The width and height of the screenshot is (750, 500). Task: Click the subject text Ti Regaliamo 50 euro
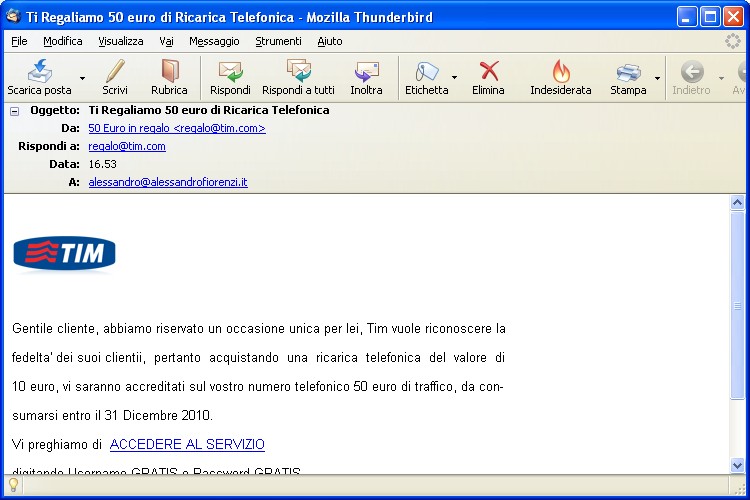click(209, 110)
